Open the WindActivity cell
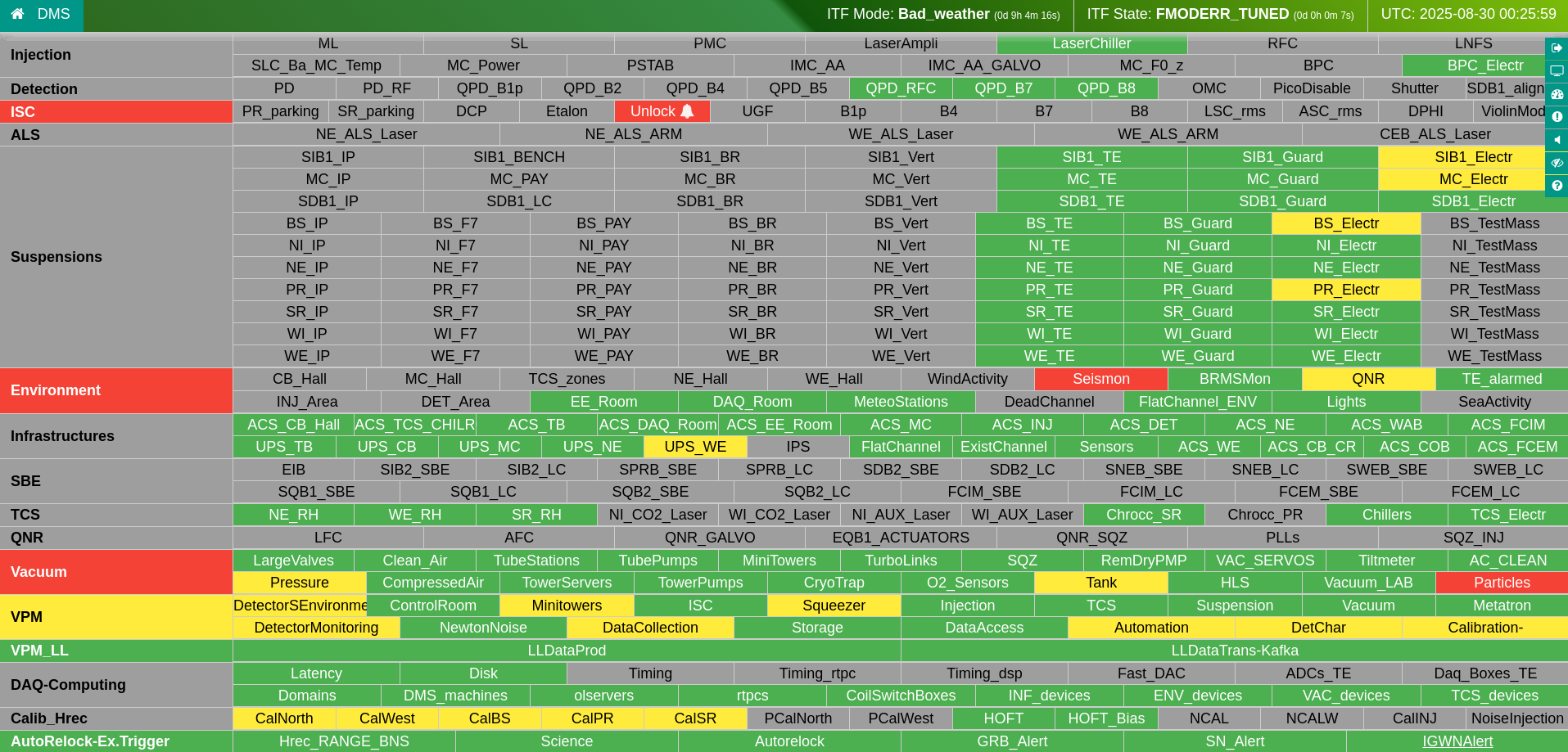 click(968, 379)
